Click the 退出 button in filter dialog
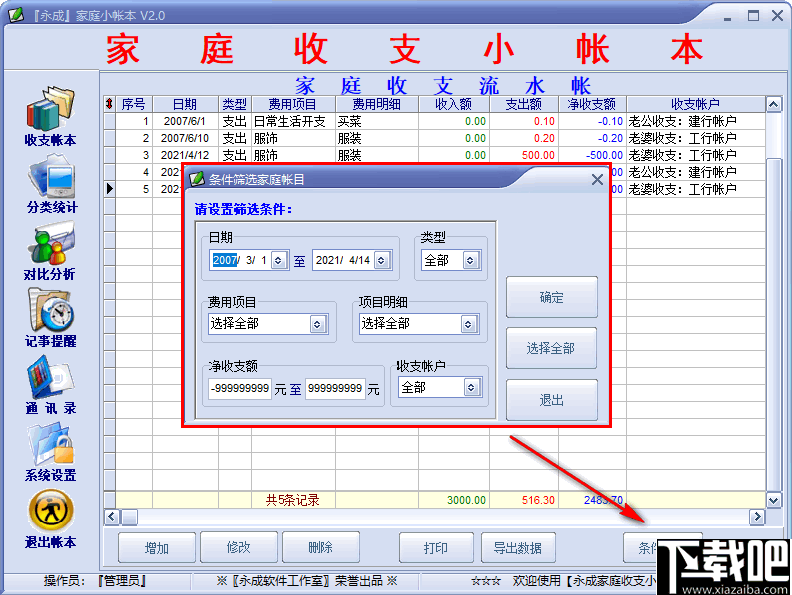The width and height of the screenshot is (792, 595). pyautogui.click(x=552, y=400)
